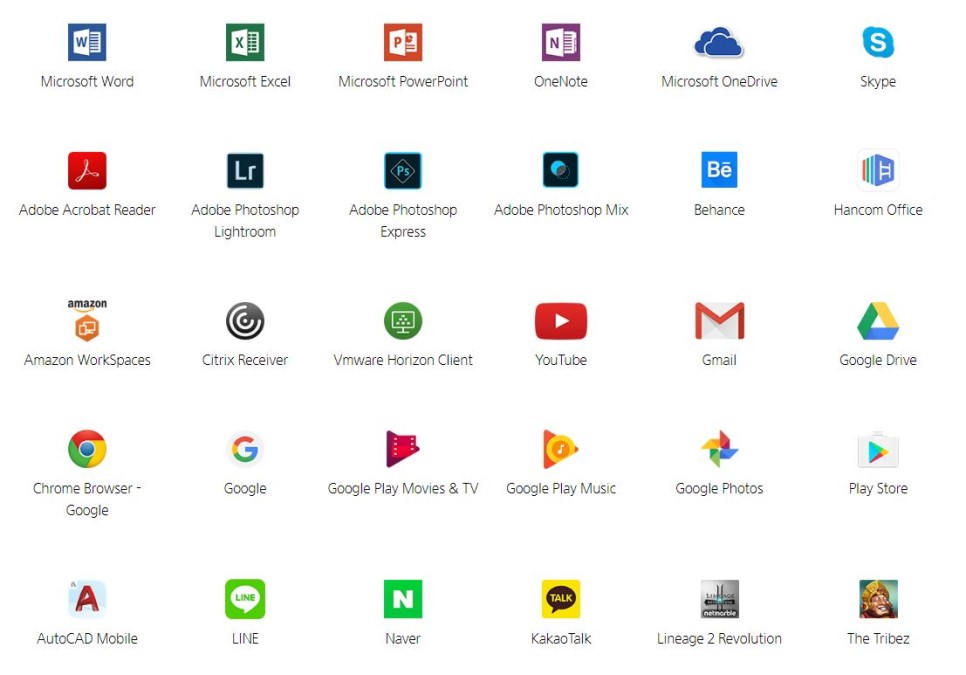This screenshot has height=675, width=966.
Task: Open the Adobe Acrobat Reader icon
Action: coord(87,170)
